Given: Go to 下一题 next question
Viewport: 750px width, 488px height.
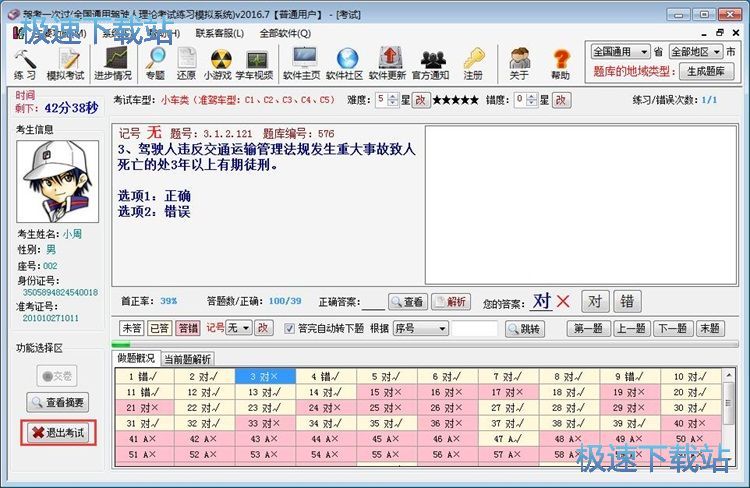Looking at the screenshot, I should tap(672, 328).
